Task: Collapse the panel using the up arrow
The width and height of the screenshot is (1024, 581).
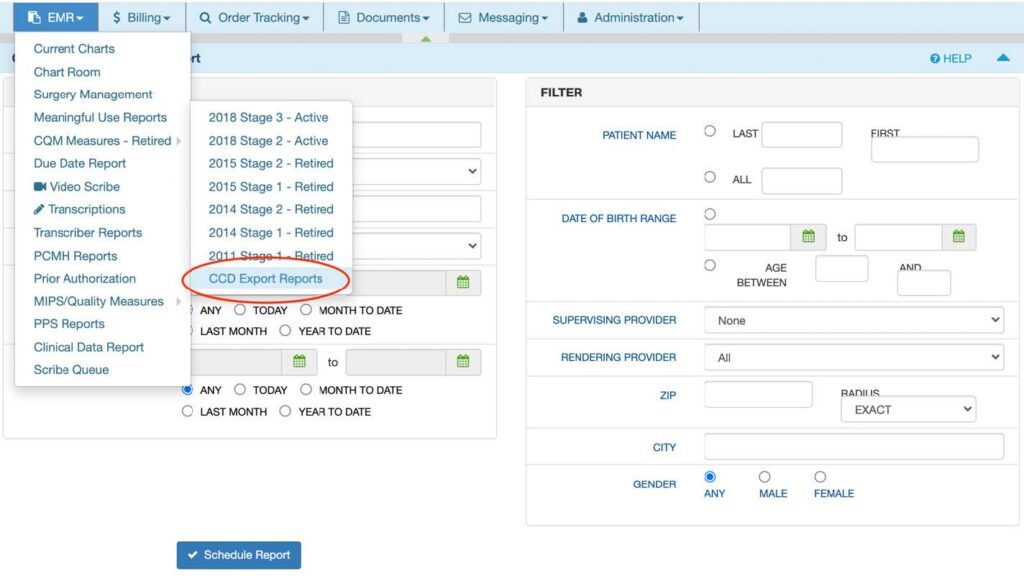Action: pyautogui.click(x=1003, y=58)
